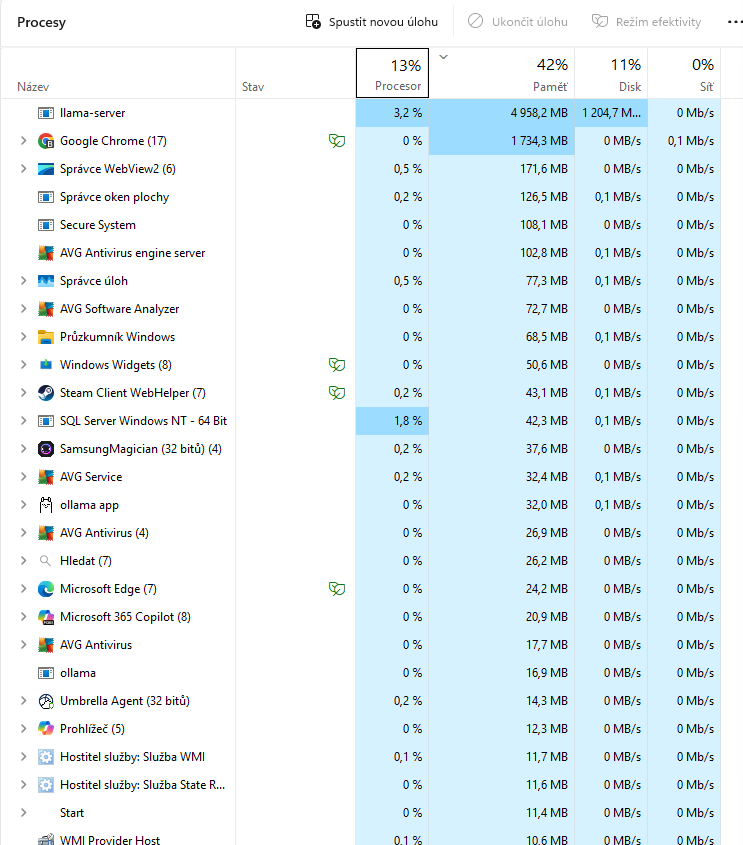The height and width of the screenshot is (845, 743).
Task: Click the SQL Server Windows NT icon
Action: point(46,421)
